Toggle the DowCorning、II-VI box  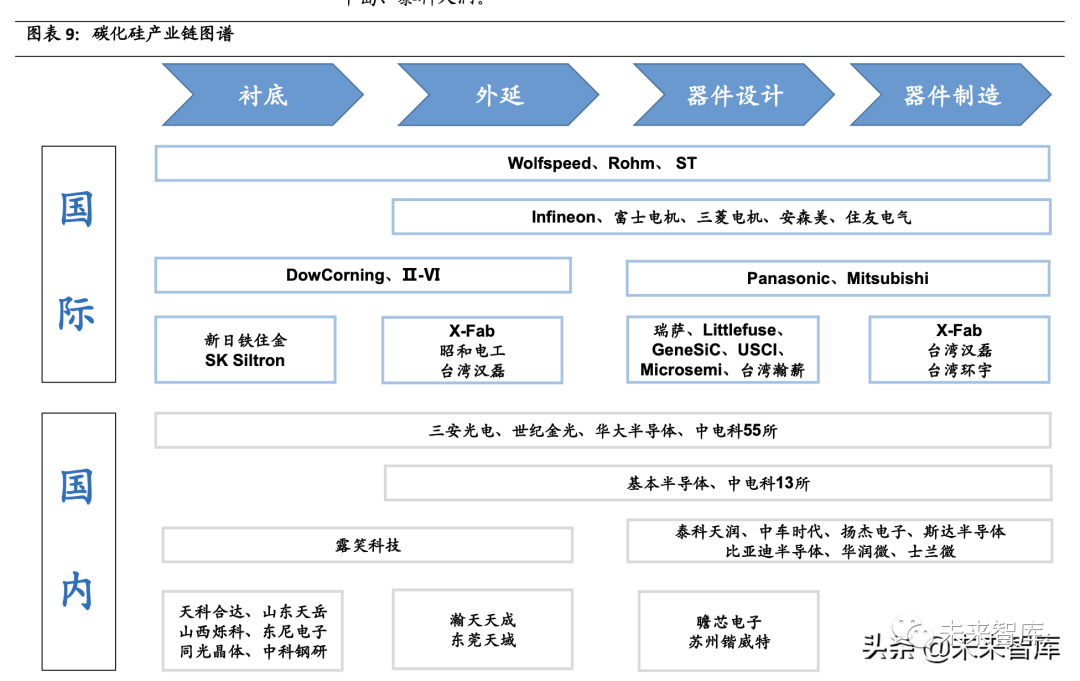(x=362, y=275)
